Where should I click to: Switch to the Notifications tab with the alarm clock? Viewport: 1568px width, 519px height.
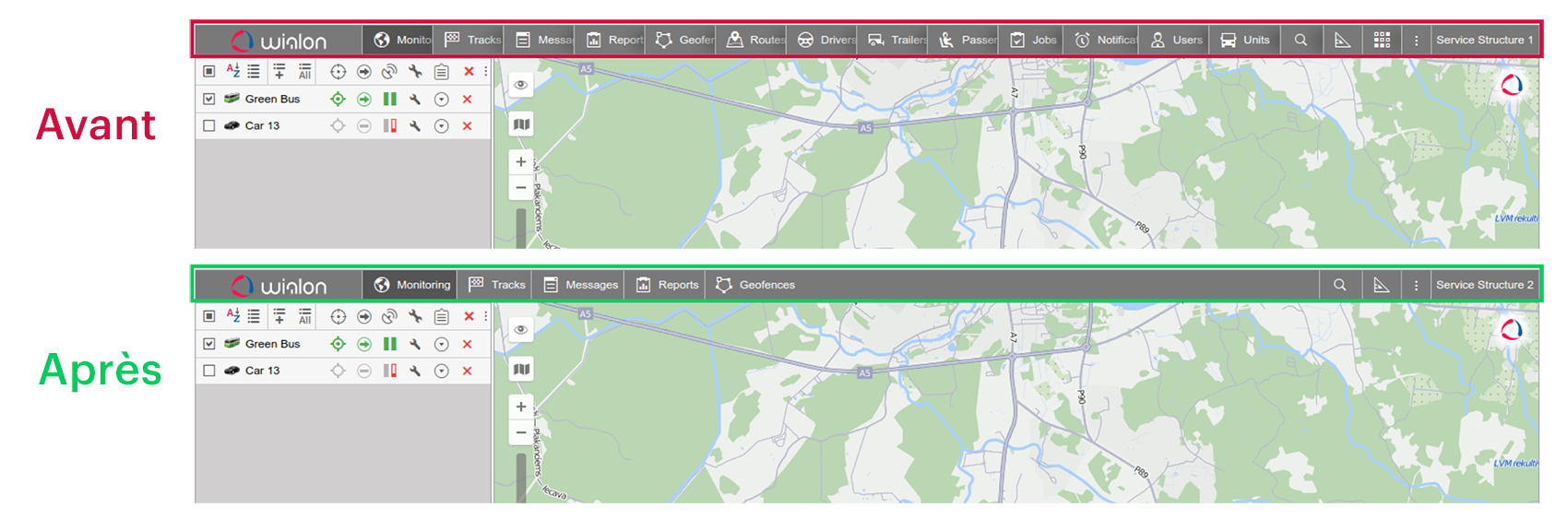(1105, 40)
